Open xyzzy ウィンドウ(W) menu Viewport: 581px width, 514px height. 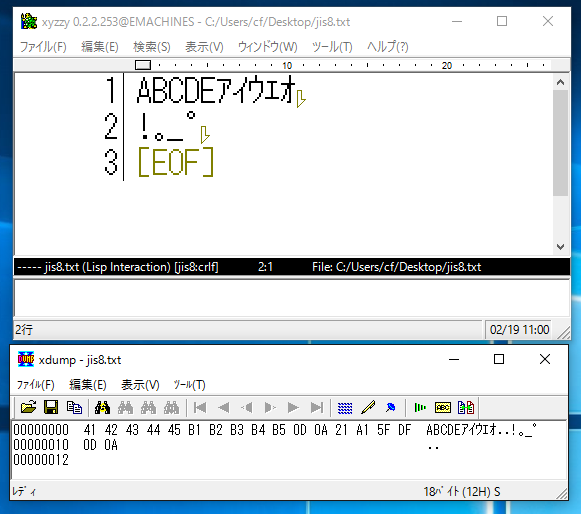pyautogui.click(x=267, y=47)
